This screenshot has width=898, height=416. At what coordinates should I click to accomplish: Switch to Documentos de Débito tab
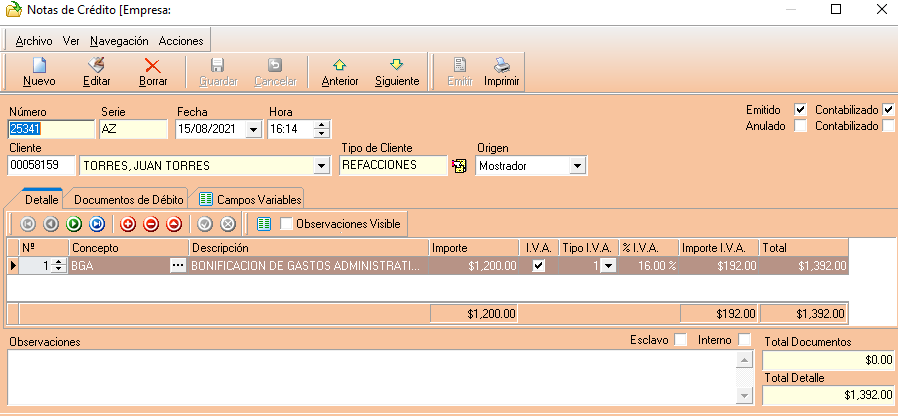point(128,199)
